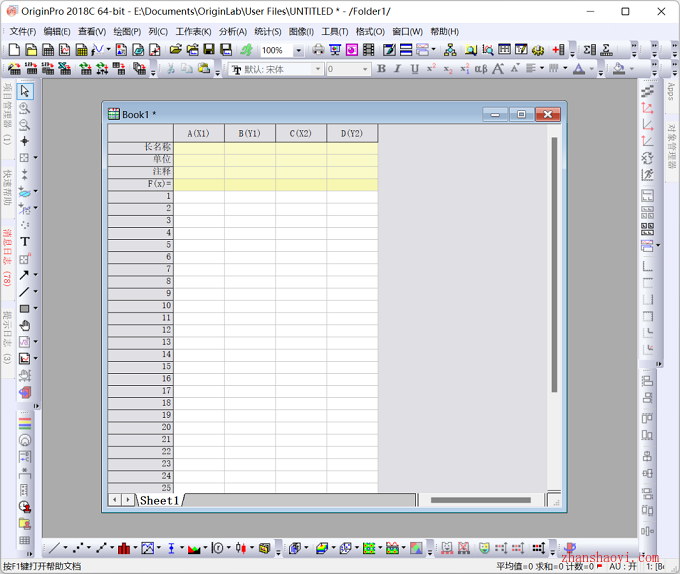Open the zoom 100% dropdown
Screen dimensions: 680x574
298,50
